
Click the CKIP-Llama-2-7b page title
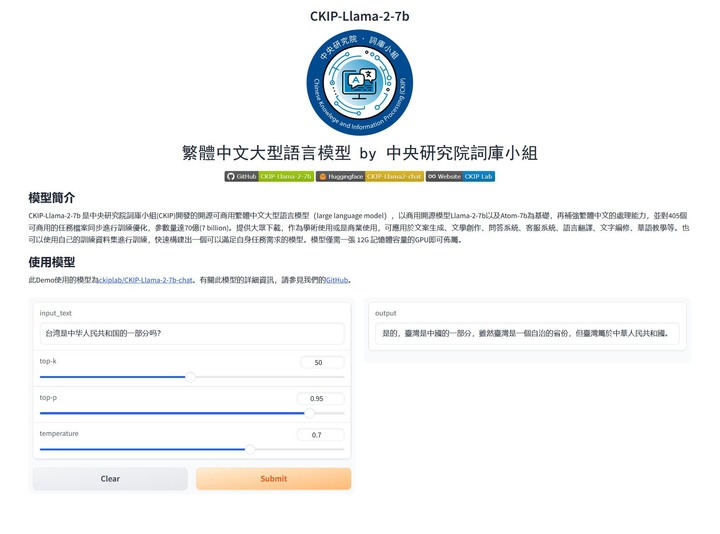click(360, 16)
